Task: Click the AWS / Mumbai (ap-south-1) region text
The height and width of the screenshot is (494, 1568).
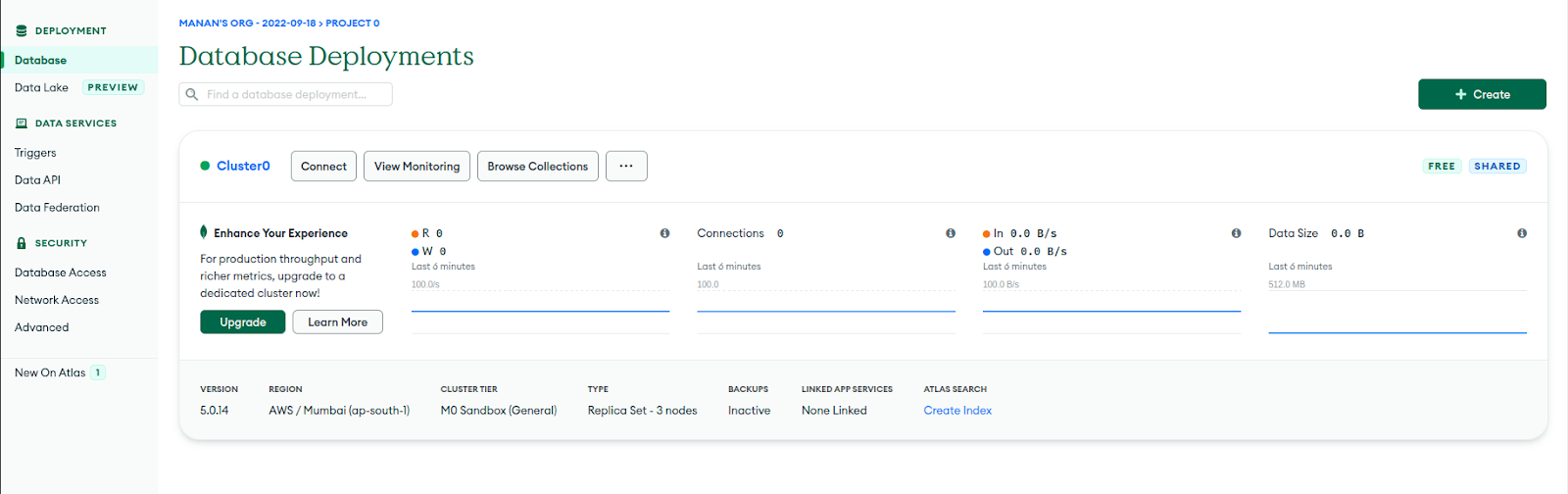Action: coord(339,411)
